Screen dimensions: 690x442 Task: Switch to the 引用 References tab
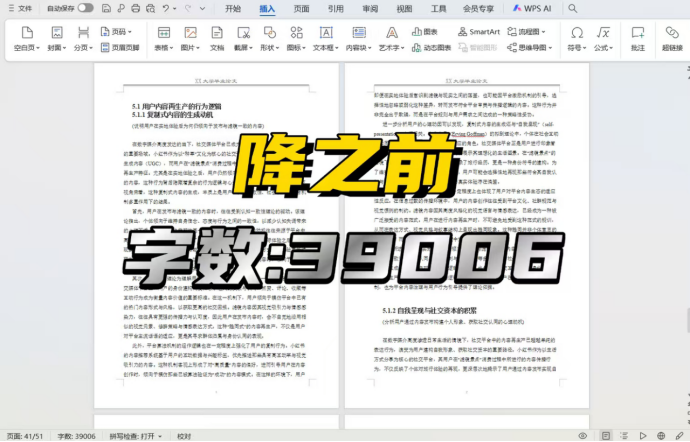point(336,8)
